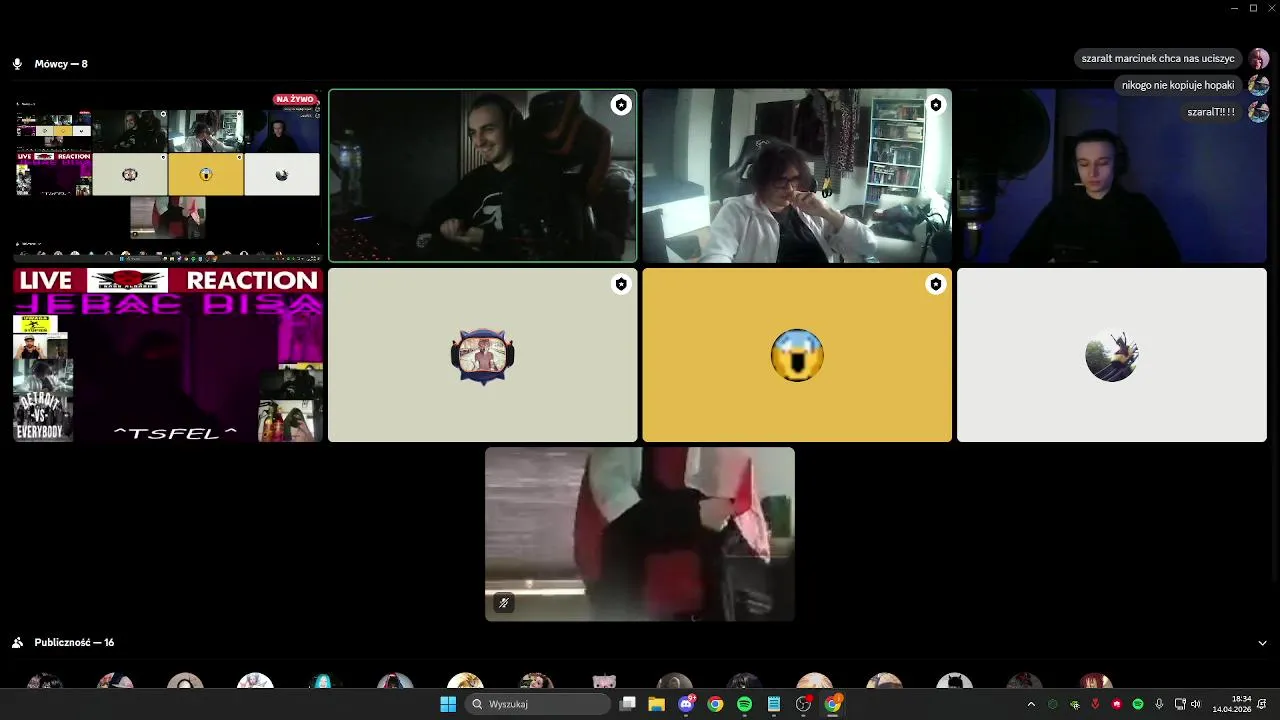Open the Notepad taskbar icon

774,704
